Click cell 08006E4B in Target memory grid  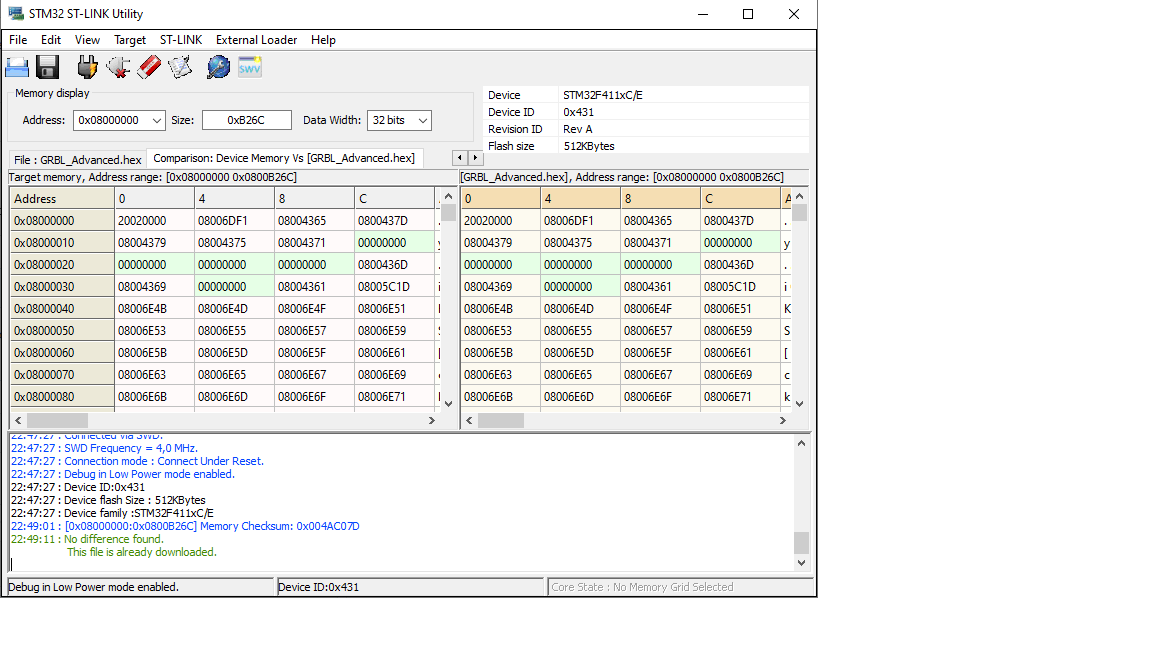coord(154,309)
